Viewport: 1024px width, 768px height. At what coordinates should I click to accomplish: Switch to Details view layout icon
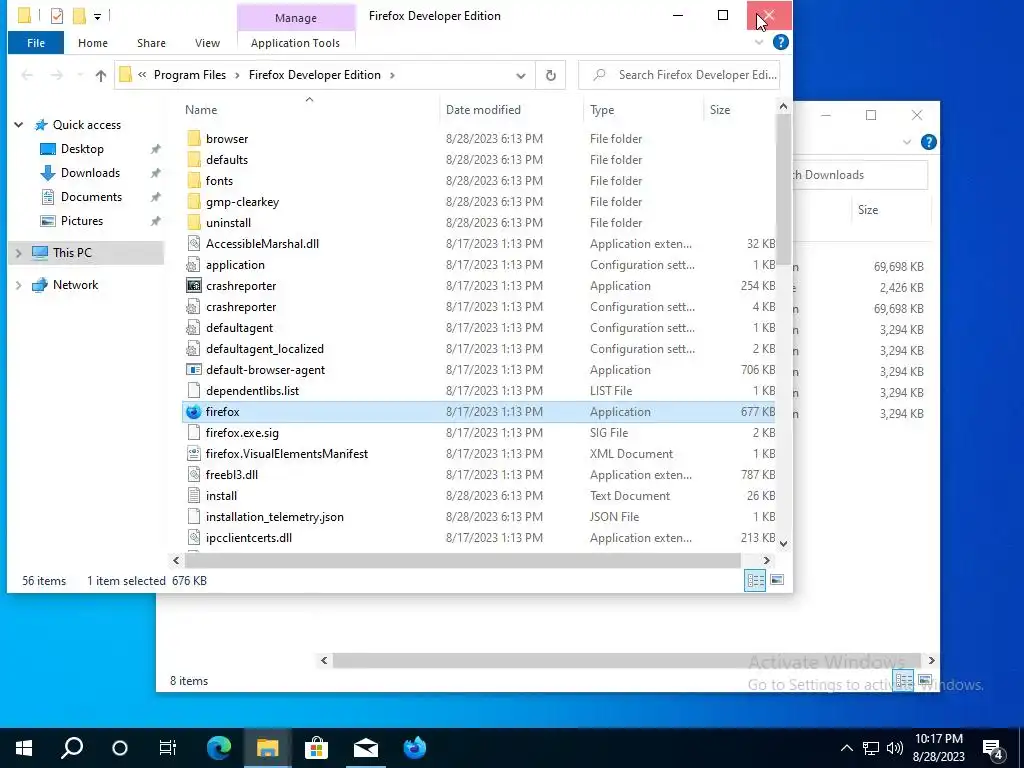coord(756,580)
